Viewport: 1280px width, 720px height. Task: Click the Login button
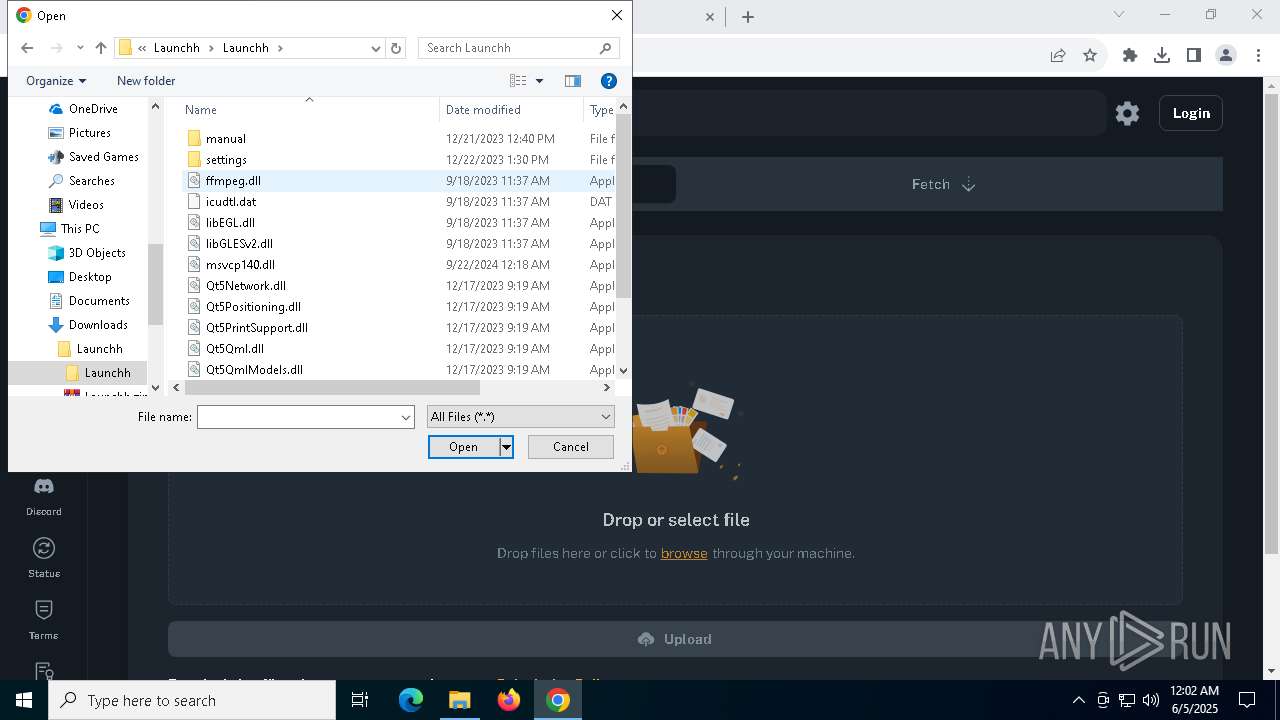(1191, 113)
